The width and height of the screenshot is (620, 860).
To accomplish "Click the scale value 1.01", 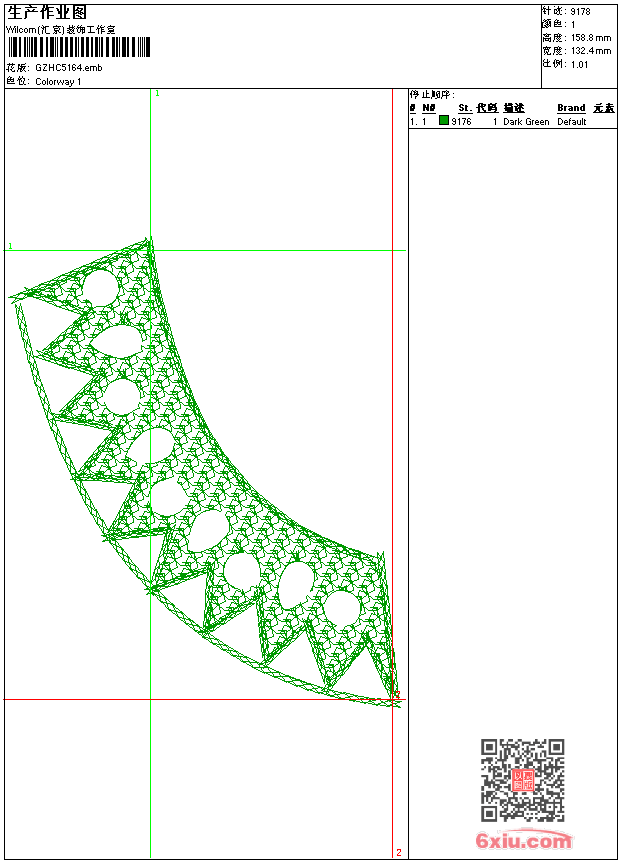I will coord(579,63).
